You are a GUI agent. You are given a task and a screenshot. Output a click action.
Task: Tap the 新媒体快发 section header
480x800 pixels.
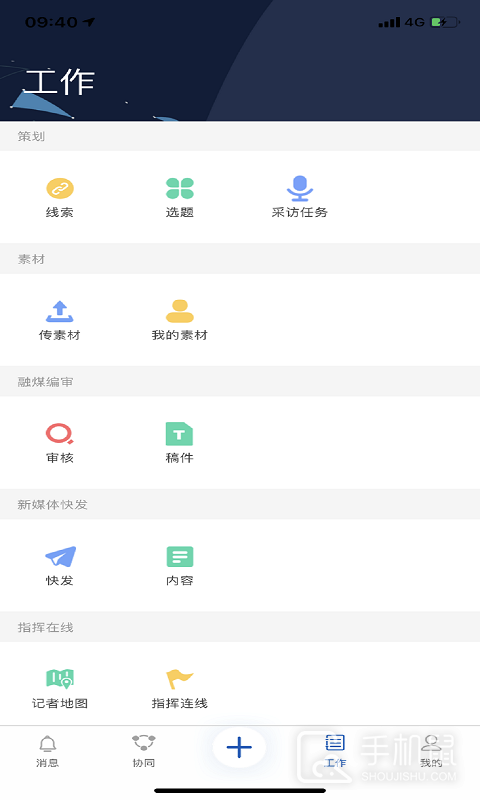[53, 505]
